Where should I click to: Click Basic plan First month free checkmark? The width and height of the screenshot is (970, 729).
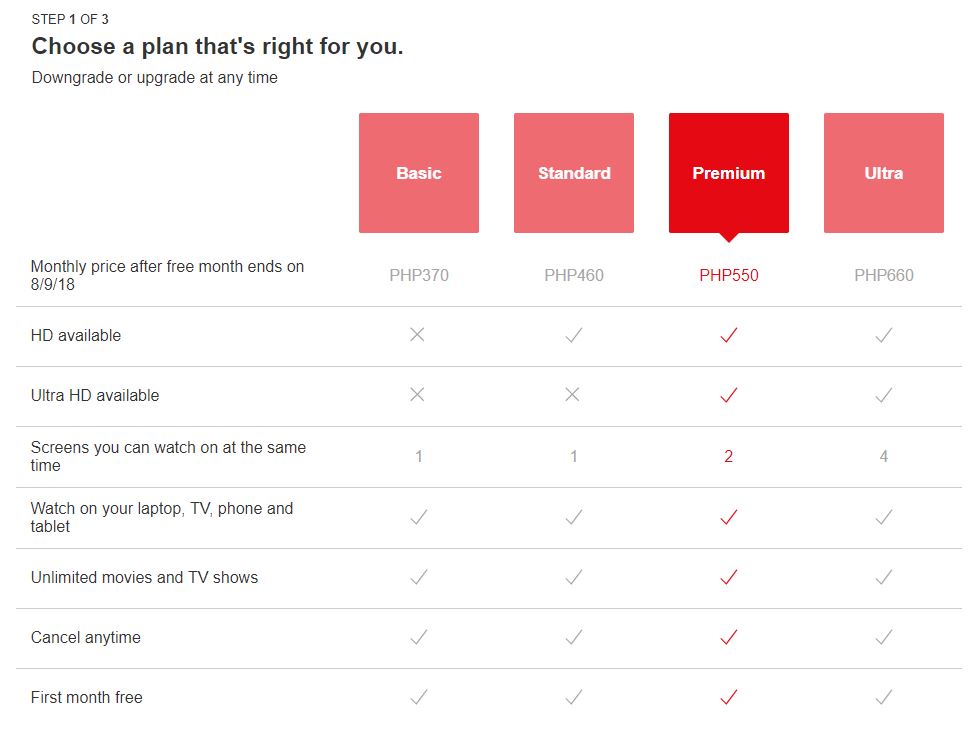click(x=418, y=697)
